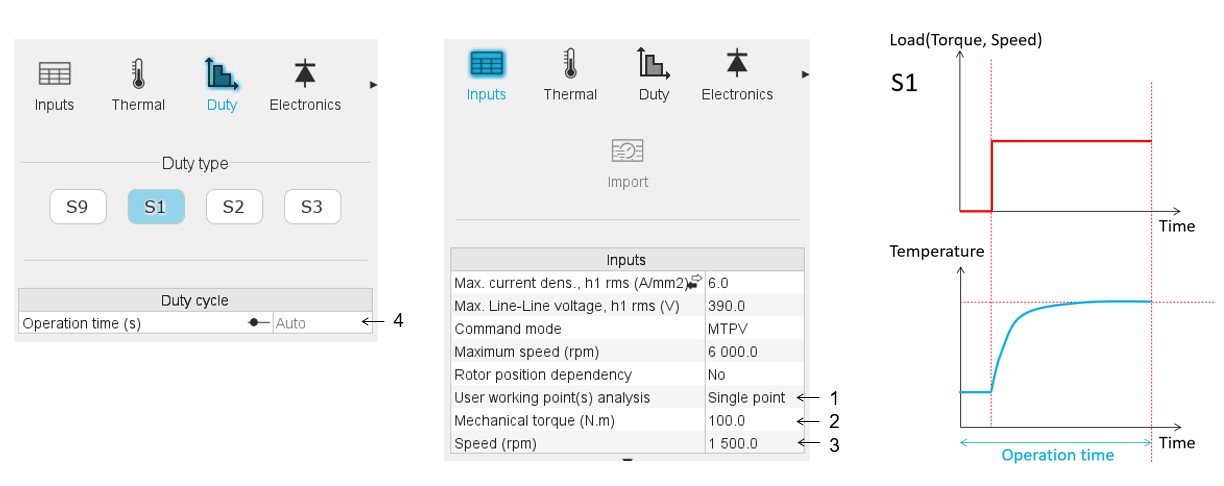Select the S3 duty type
The height and width of the screenshot is (486, 1224).
pos(312,207)
